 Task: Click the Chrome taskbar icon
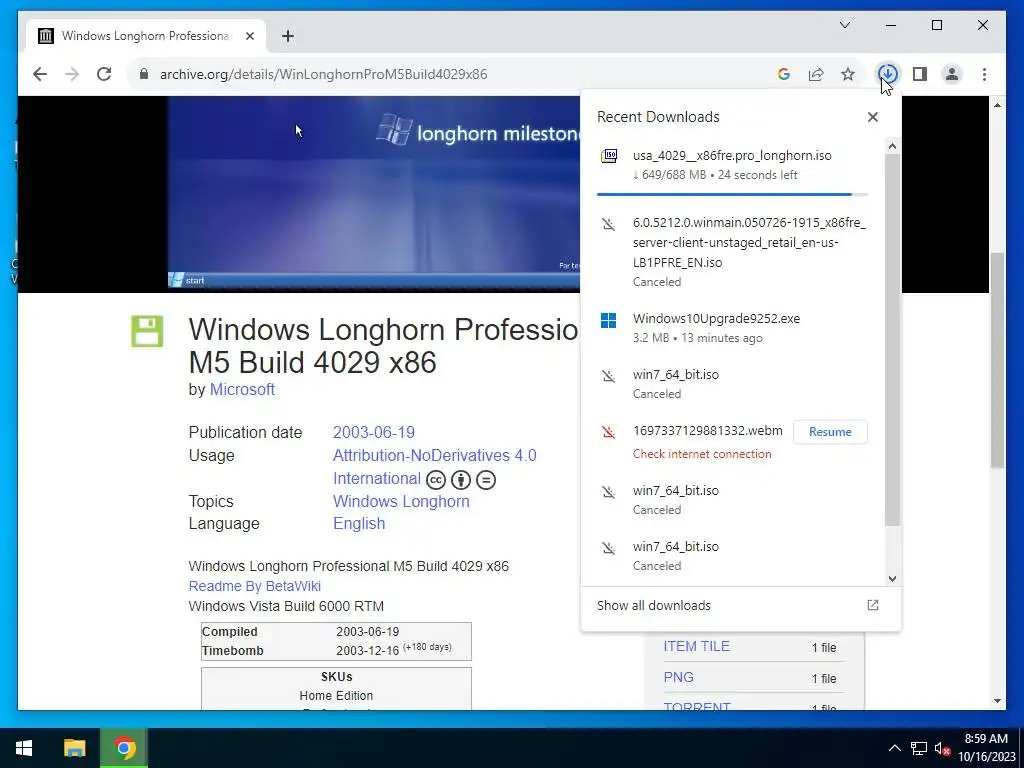click(x=124, y=748)
